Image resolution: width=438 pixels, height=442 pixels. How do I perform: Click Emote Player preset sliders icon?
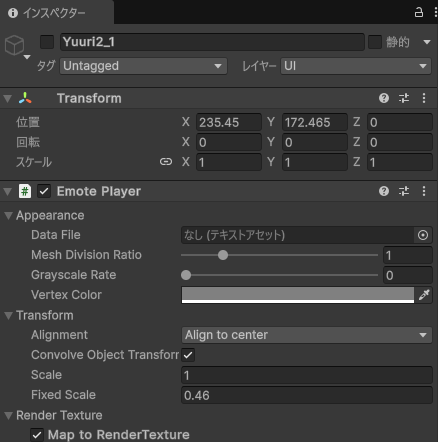point(404,191)
